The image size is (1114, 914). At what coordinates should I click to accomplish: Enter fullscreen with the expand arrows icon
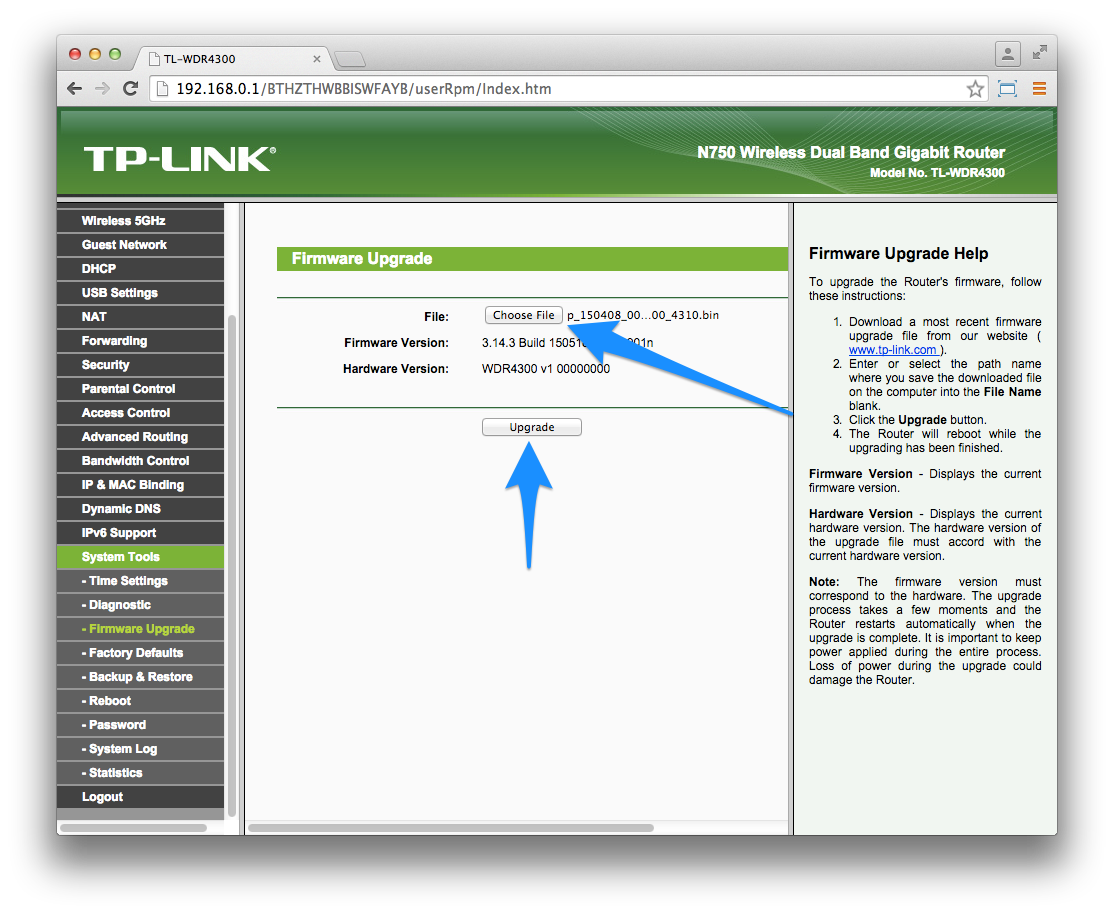1039,53
